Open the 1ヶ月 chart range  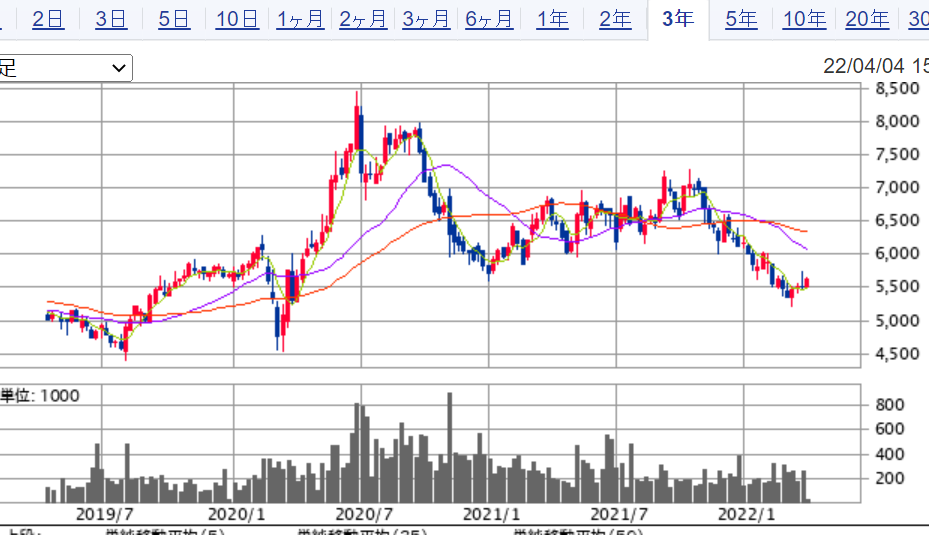tap(300, 20)
